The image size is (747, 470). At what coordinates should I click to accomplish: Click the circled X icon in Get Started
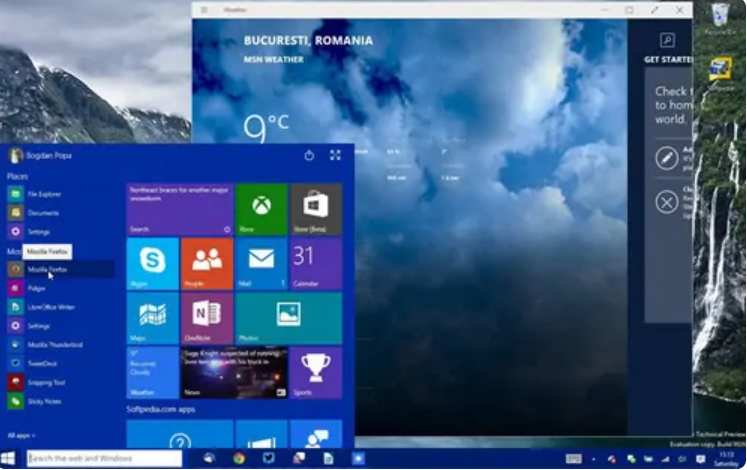[x=667, y=202]
